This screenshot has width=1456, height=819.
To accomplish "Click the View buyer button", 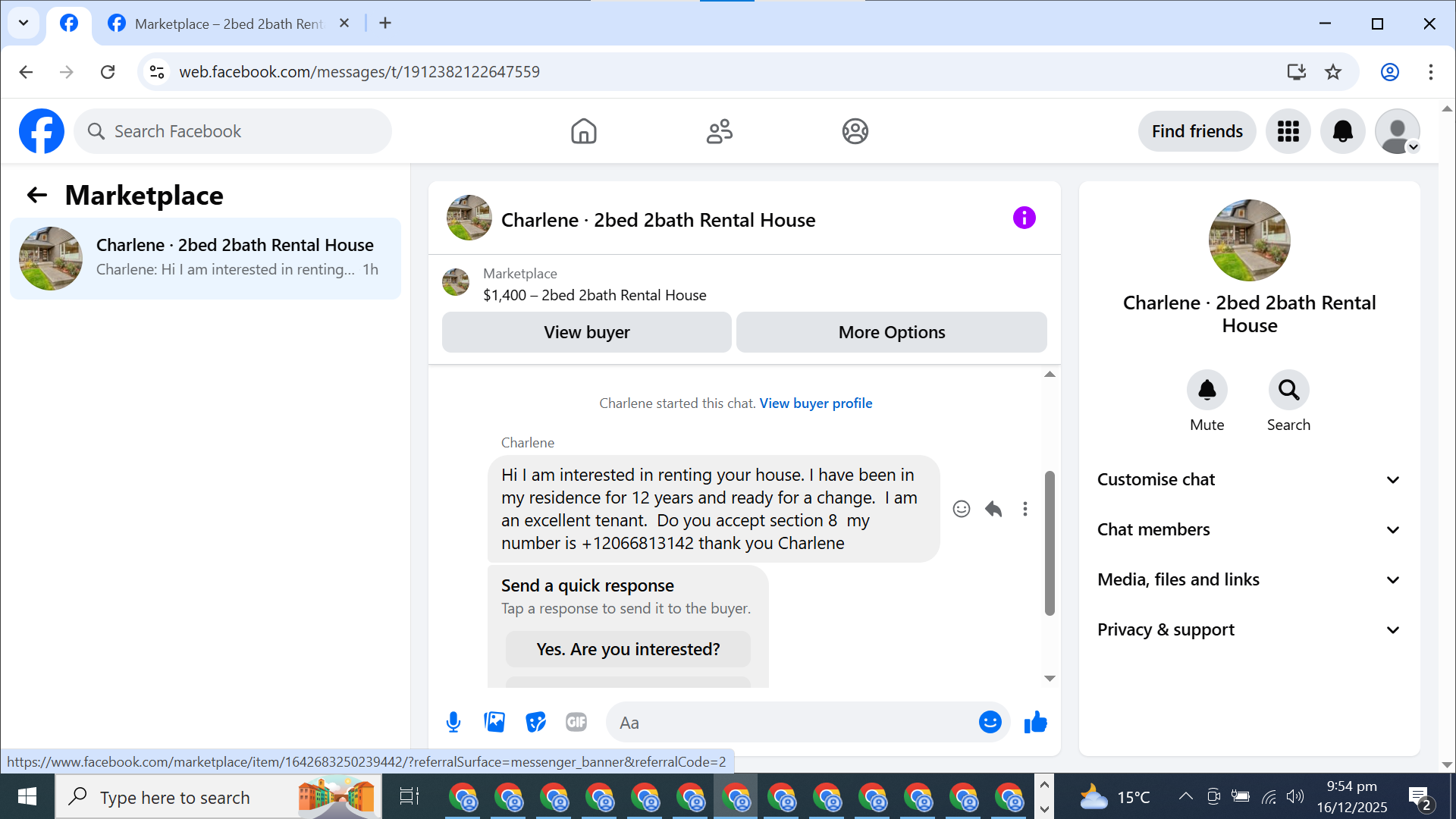I will [586, 332].
